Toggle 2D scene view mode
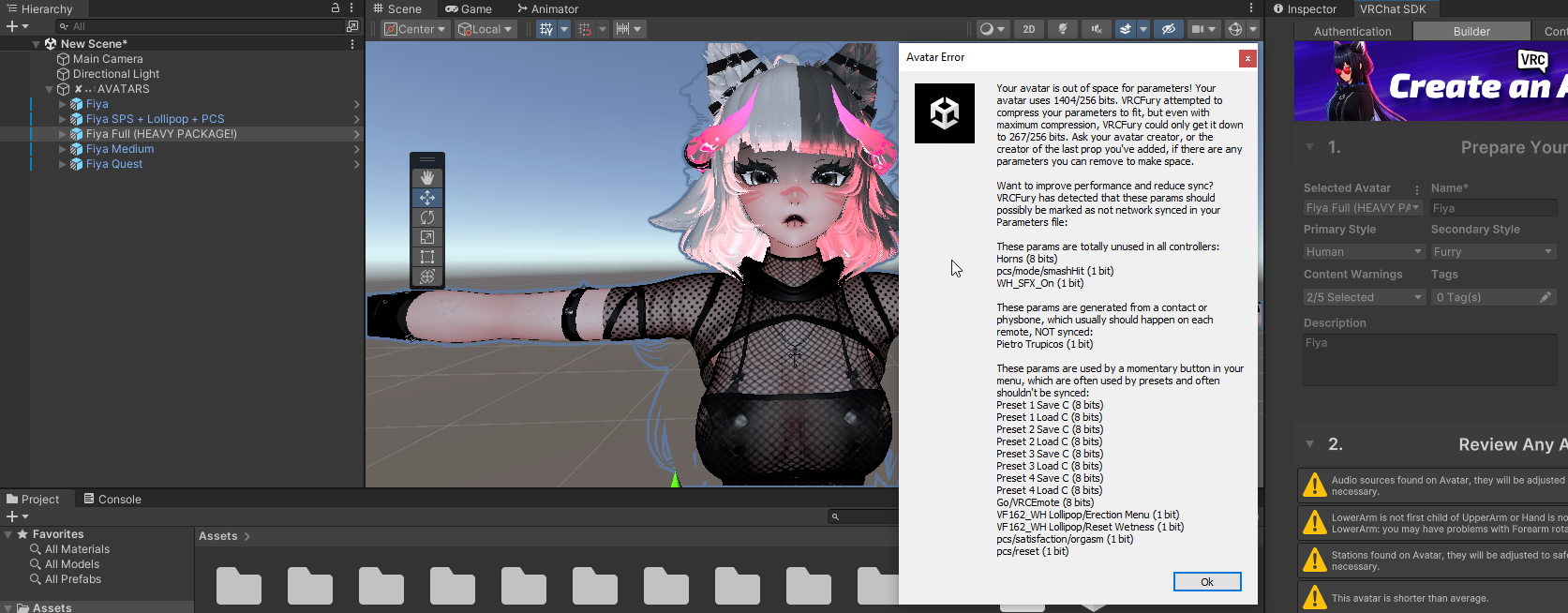The image size is (1568, 613). coord(1029,29)
